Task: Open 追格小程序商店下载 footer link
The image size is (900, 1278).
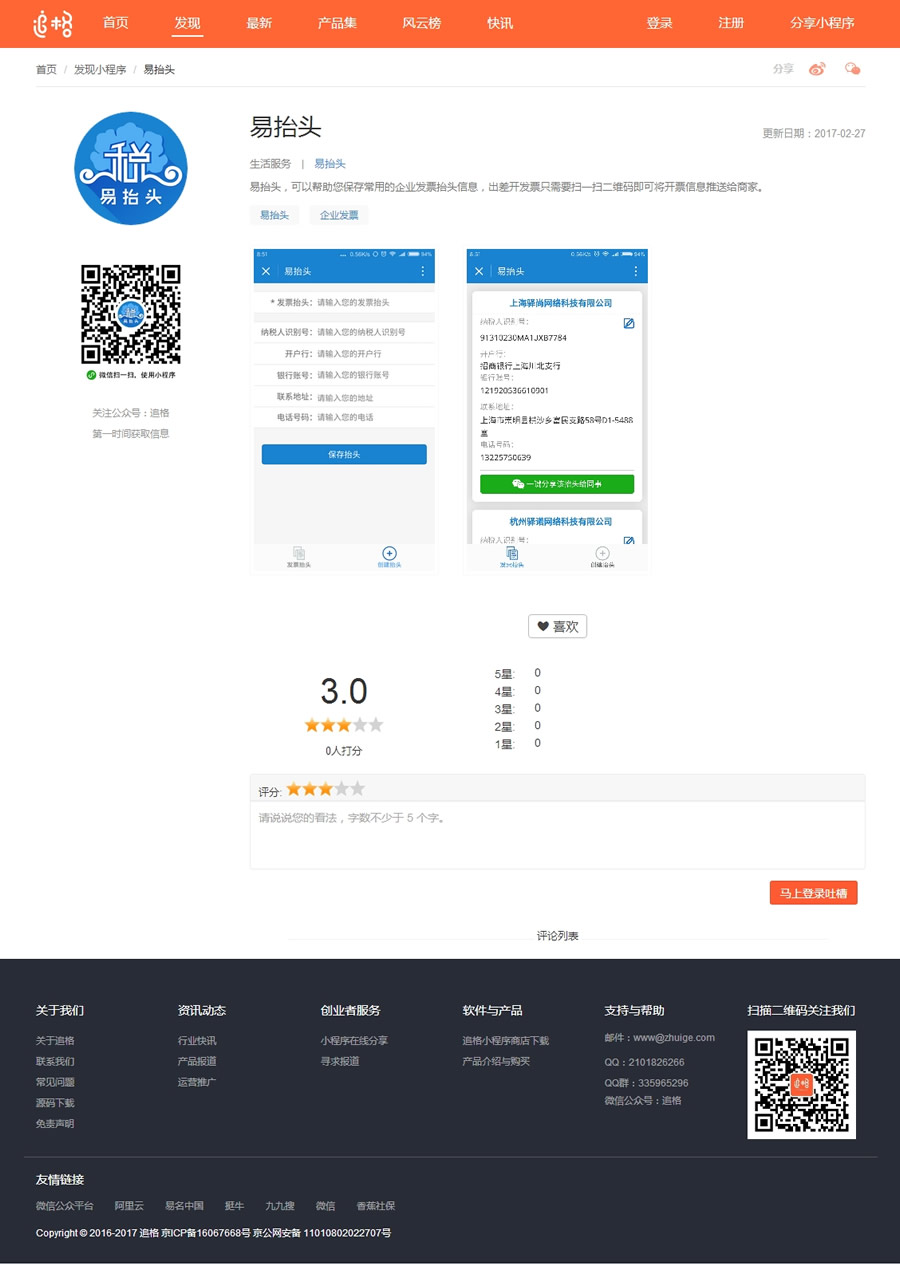Action: coord(506,1041)
